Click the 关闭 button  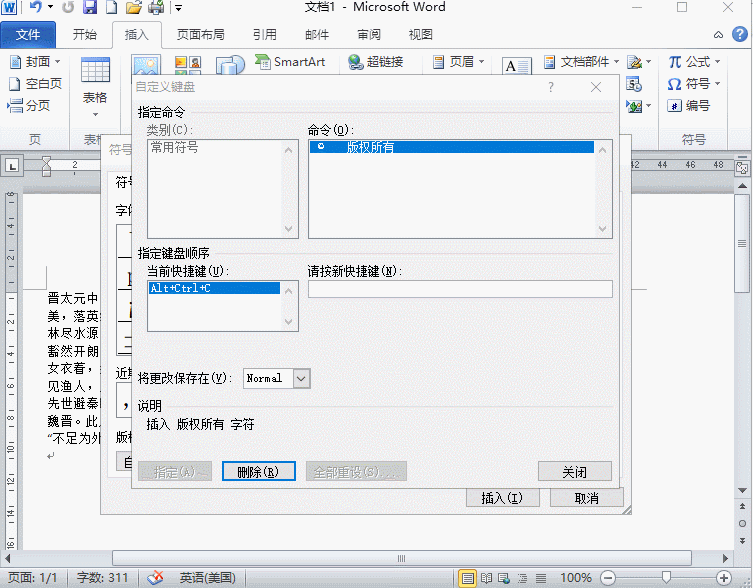point(574,472)
